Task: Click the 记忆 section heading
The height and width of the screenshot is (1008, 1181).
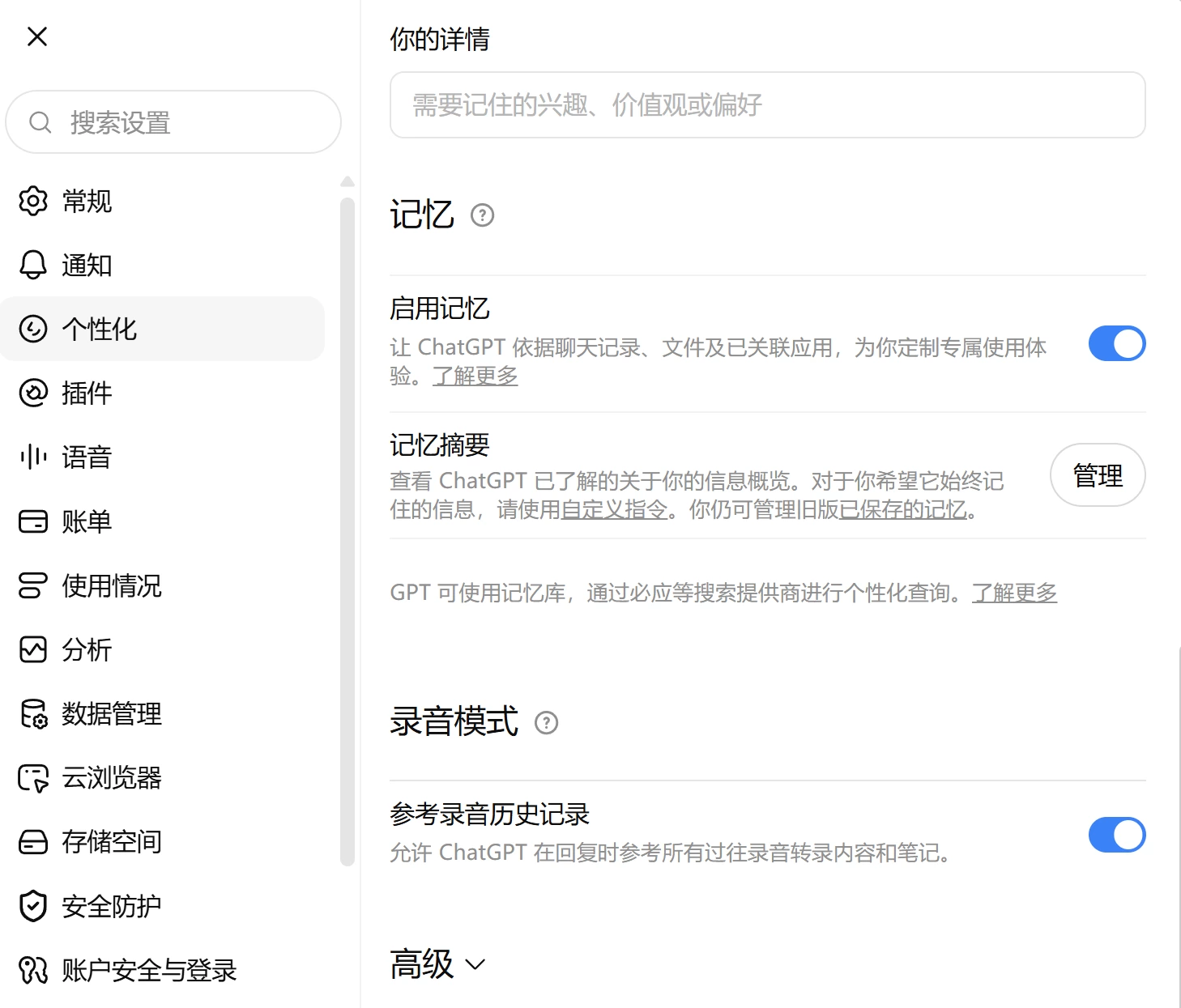Action: tap(422, 215)
